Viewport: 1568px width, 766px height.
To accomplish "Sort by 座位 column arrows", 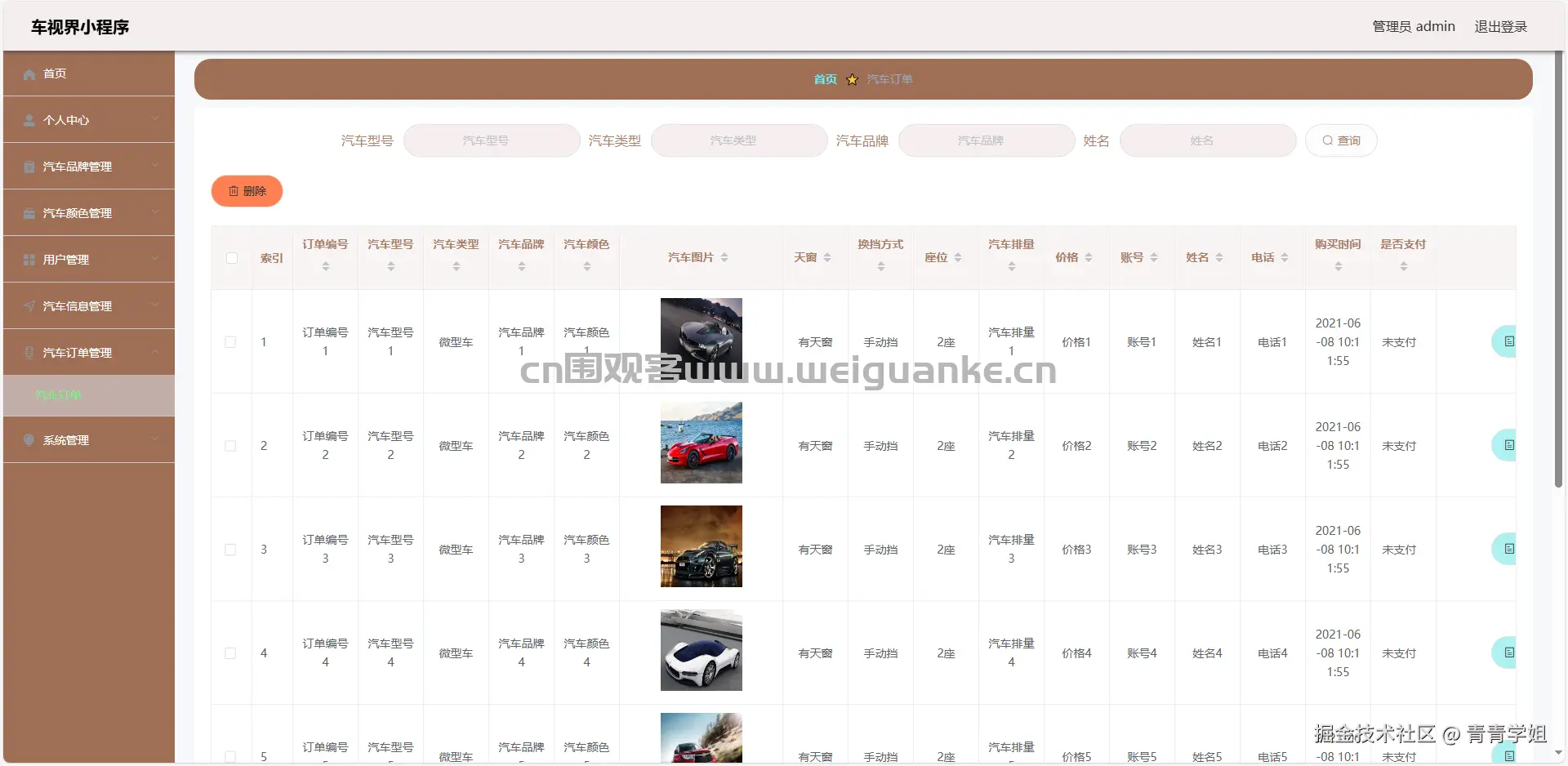I will point(958,257).
